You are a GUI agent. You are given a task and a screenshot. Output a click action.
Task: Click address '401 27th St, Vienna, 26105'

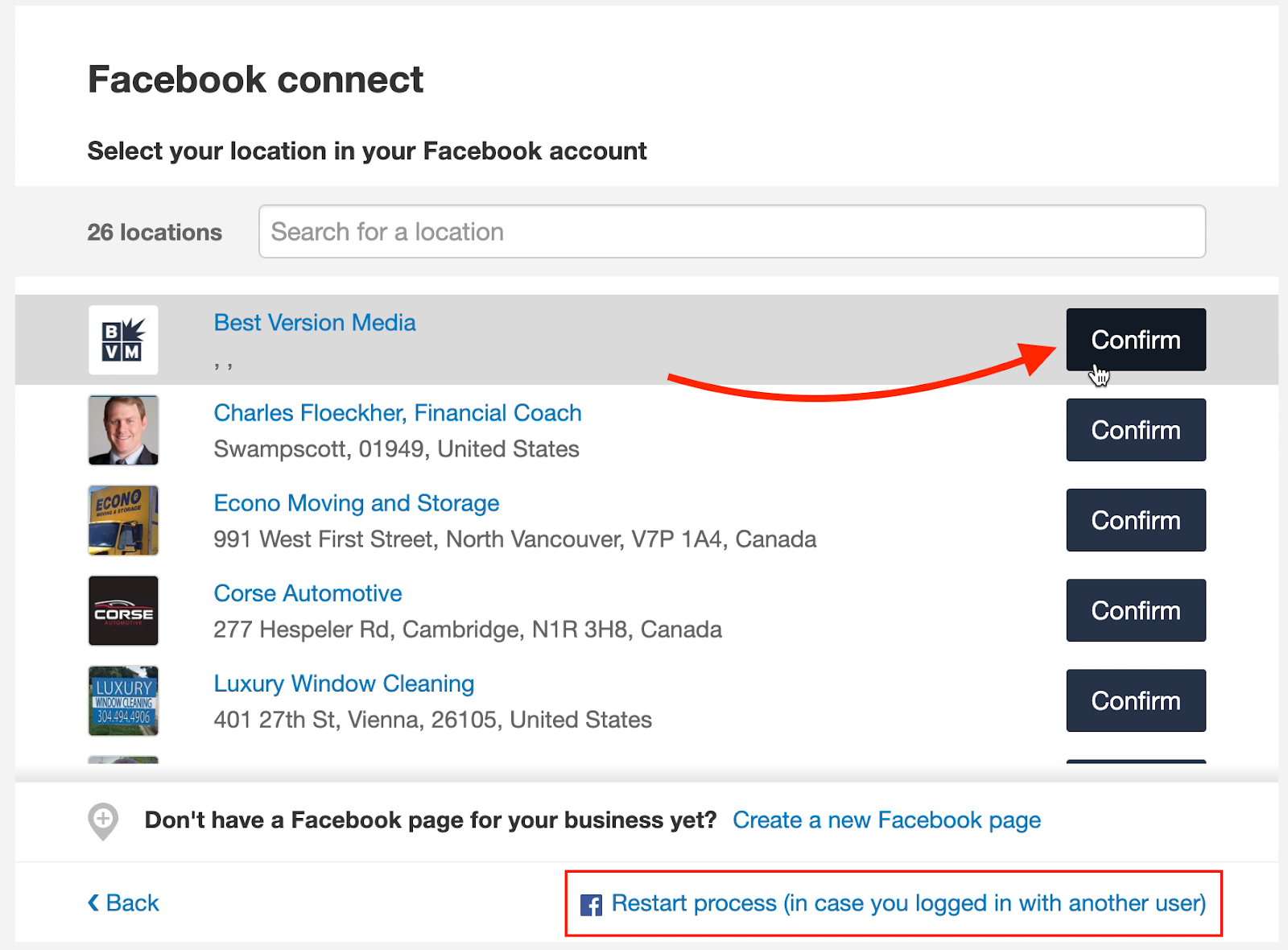pos(358,720)
